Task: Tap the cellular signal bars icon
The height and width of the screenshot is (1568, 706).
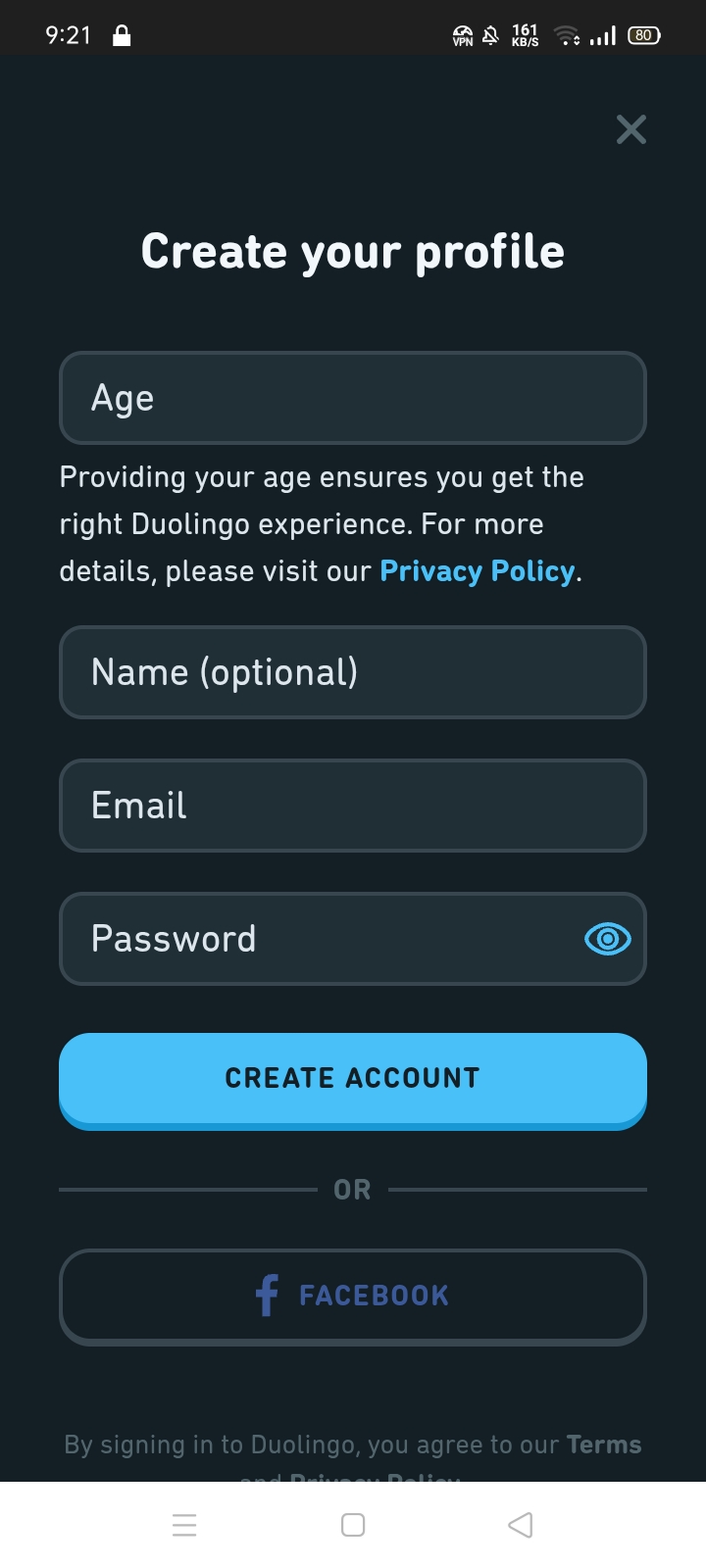Action: tap(604, 36)
